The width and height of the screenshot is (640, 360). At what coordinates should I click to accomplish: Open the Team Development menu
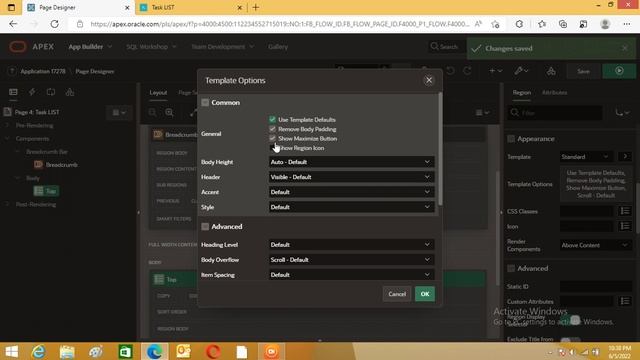coord(222,47)
